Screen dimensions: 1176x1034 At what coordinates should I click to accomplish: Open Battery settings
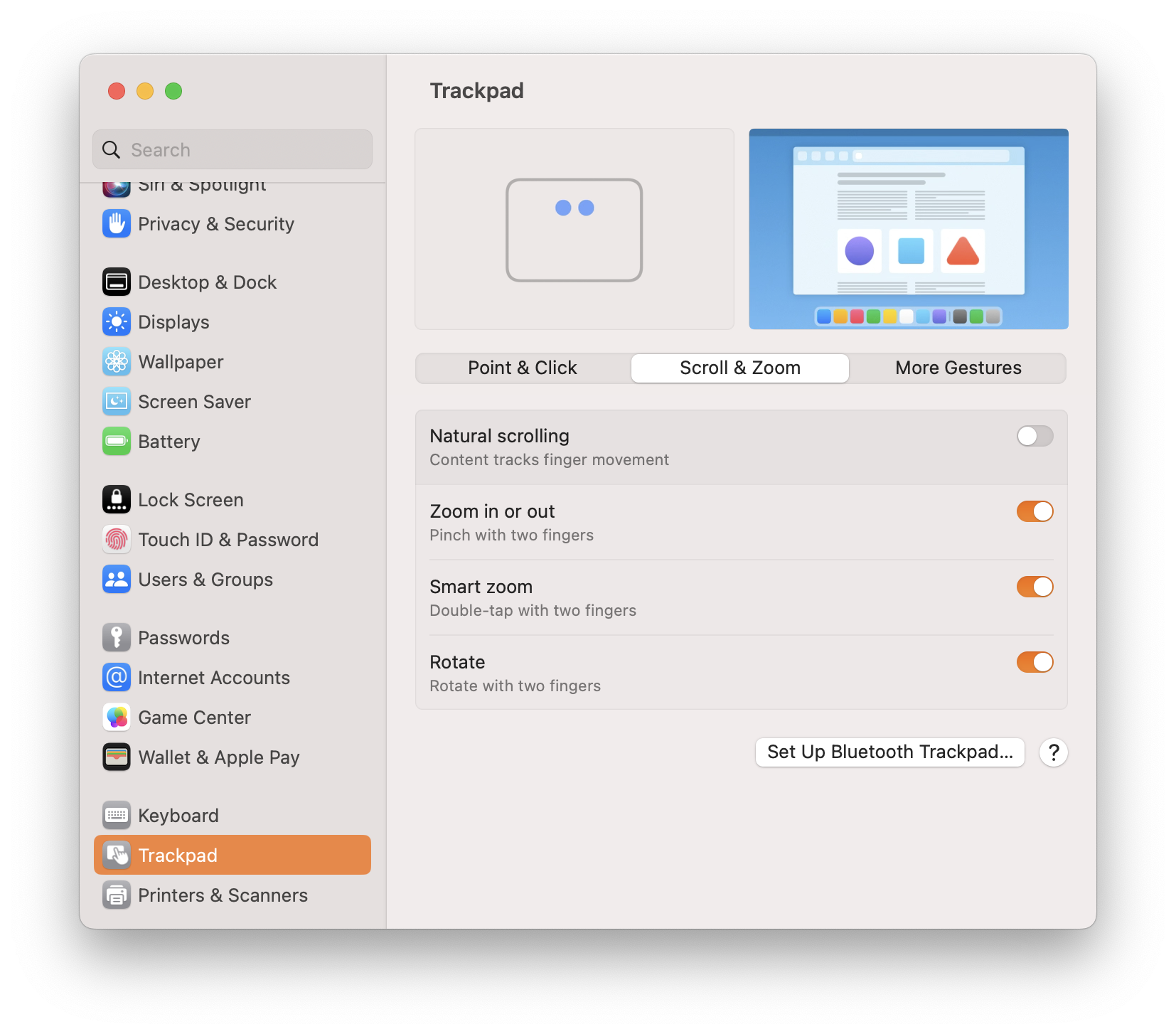[169, 442]
